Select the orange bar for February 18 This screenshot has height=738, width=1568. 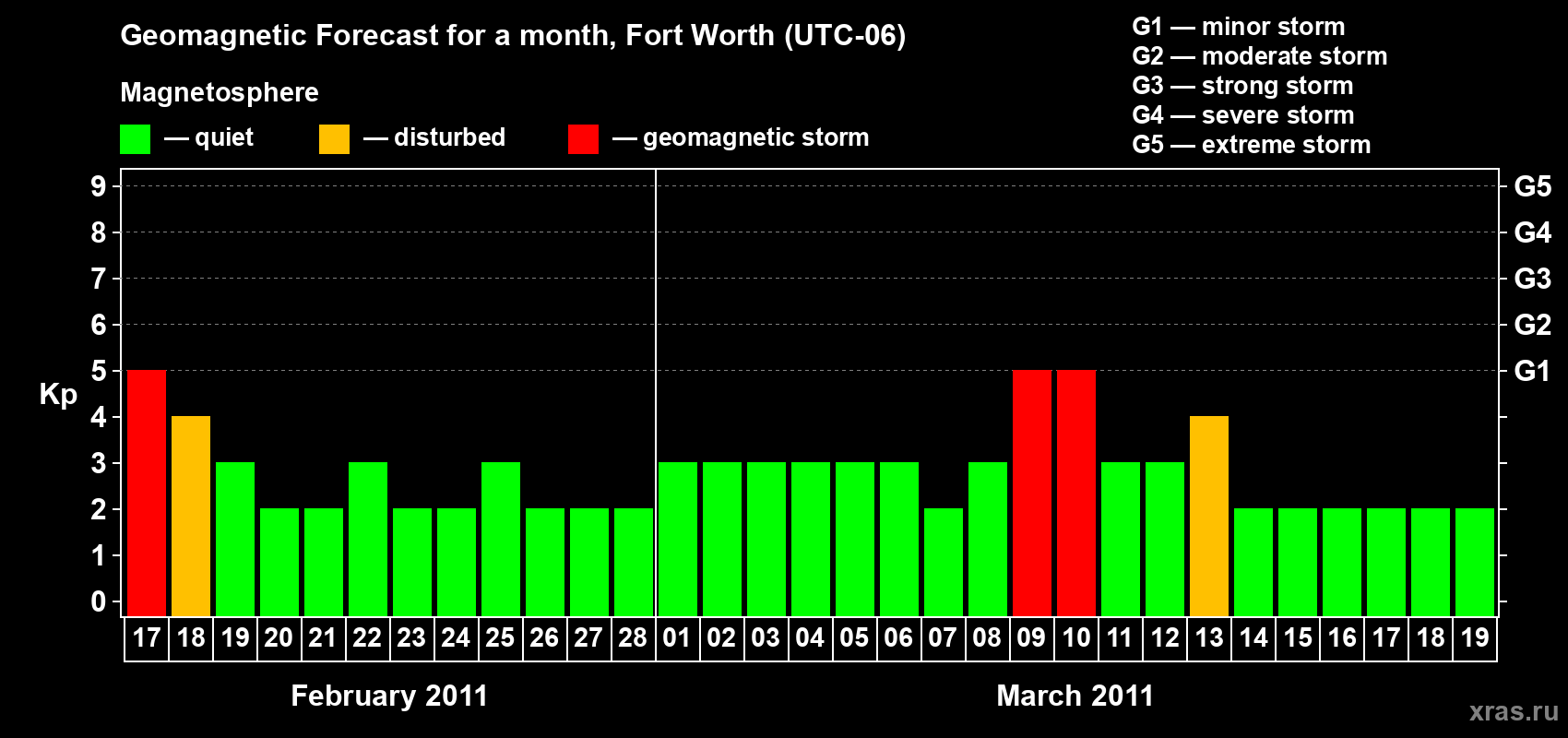[x=191, y=516]
